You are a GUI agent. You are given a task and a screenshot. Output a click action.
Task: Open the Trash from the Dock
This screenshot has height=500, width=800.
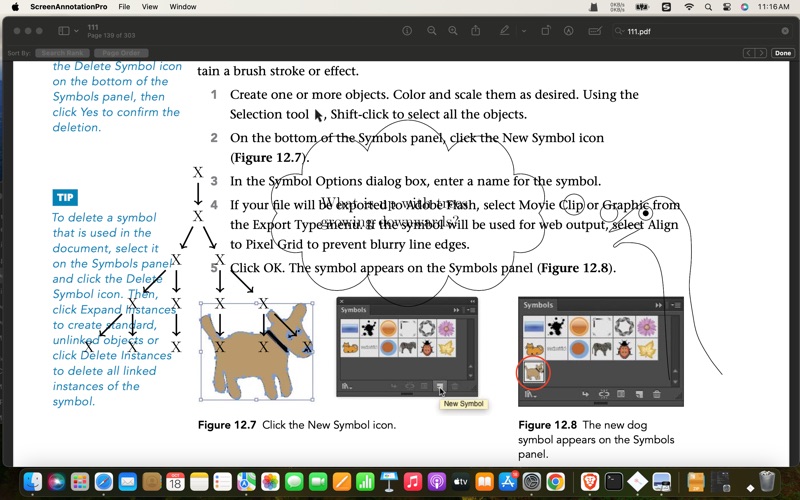tap(767, 481)
